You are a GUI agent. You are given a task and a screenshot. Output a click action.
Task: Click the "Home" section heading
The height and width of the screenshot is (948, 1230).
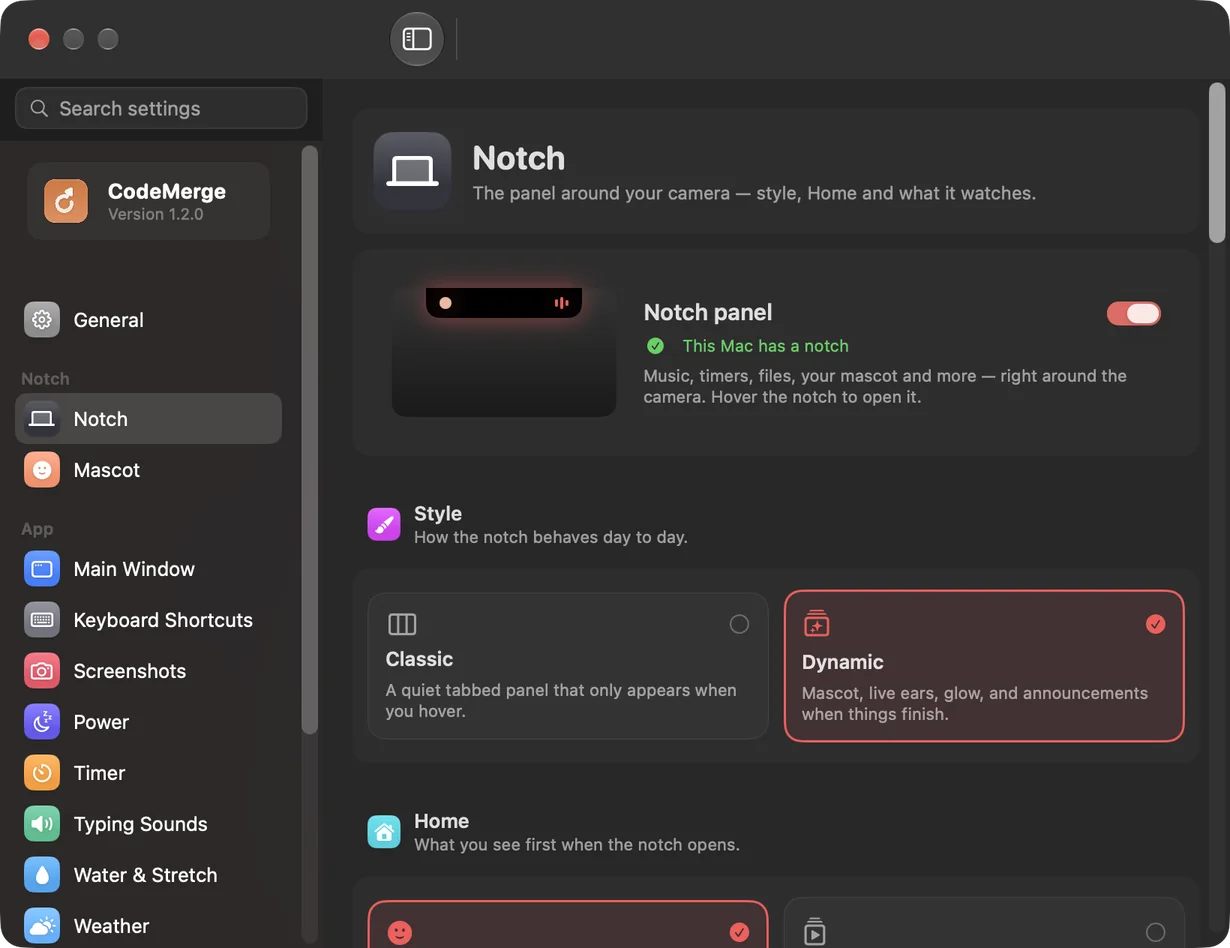pos(442,821)
